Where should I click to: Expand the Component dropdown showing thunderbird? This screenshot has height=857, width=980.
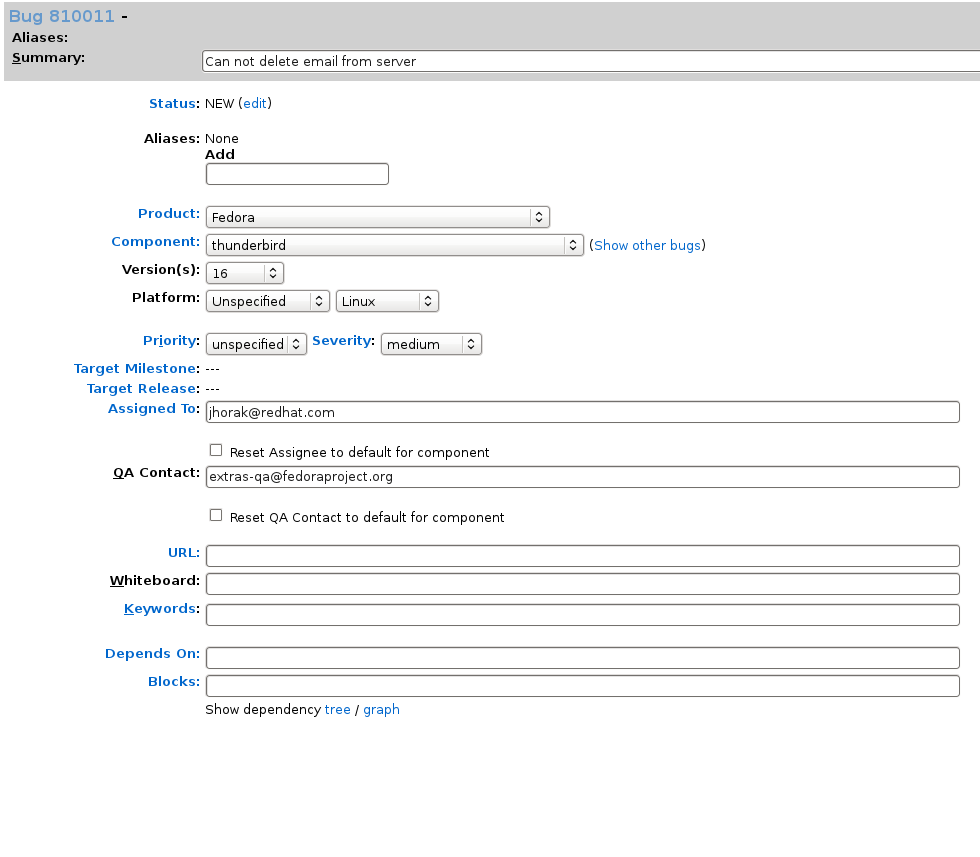tap(394, 245)
